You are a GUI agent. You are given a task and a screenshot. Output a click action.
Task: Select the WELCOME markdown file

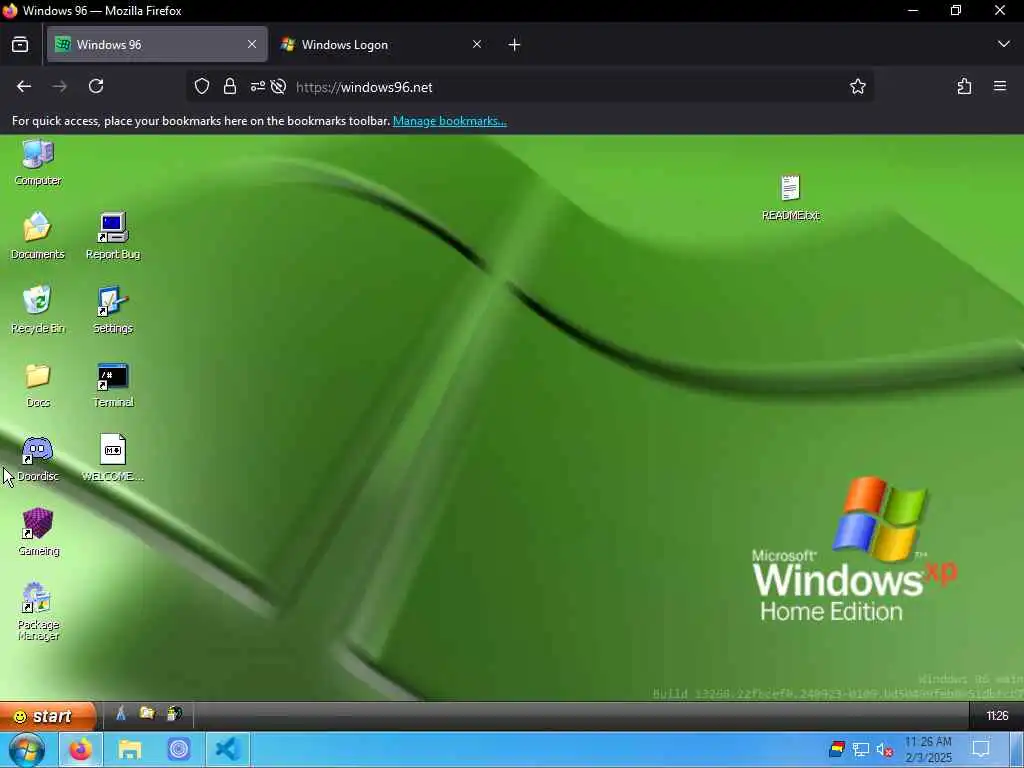point(113,458)
